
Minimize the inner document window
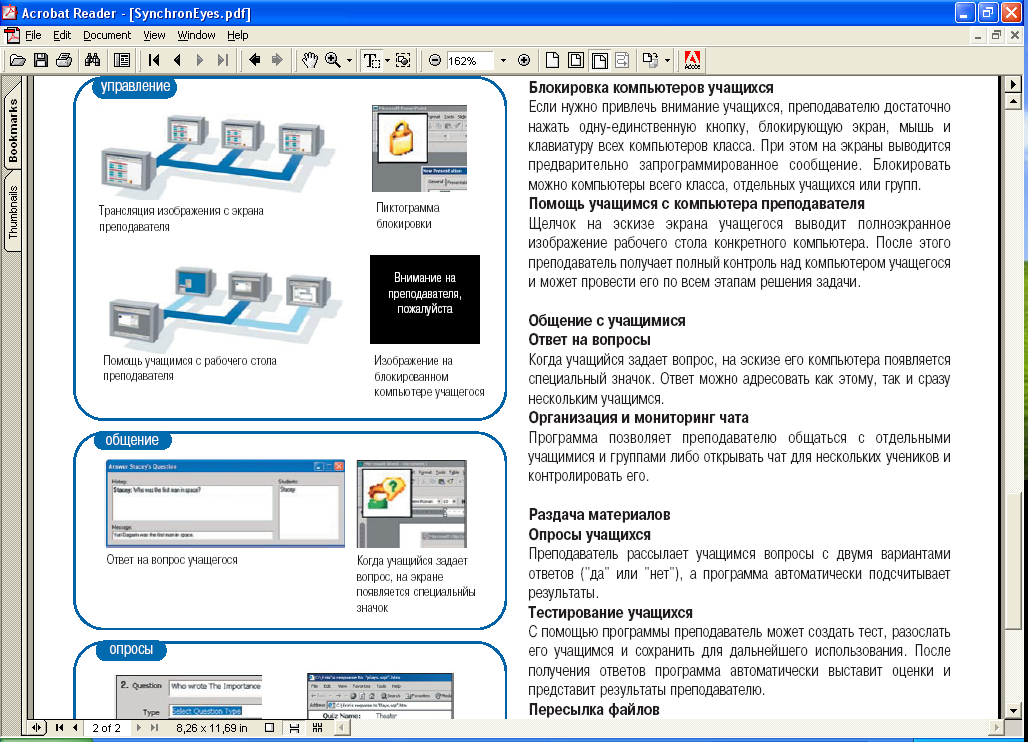978,35
